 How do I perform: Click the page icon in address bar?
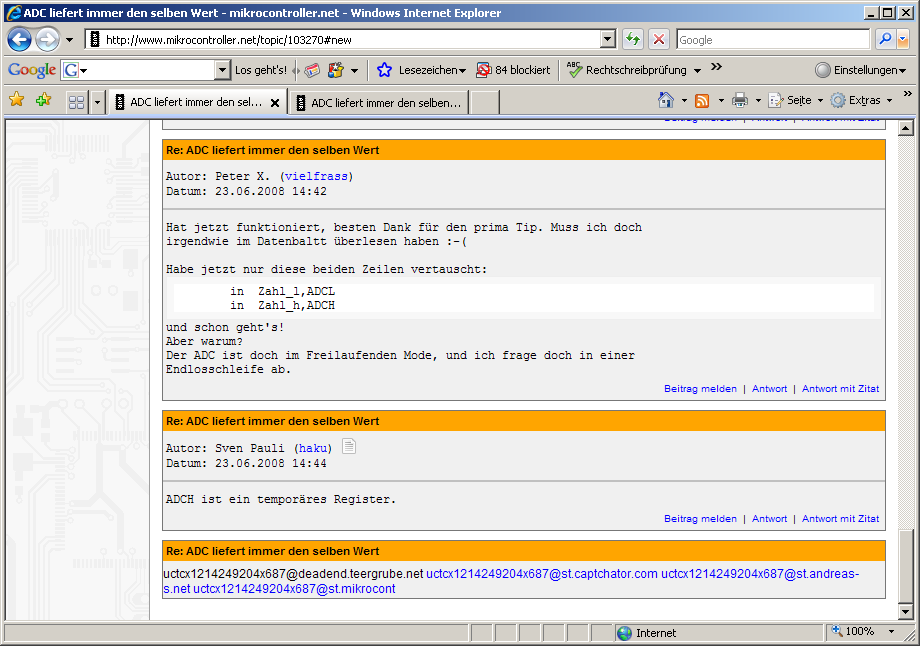point(94,40)
